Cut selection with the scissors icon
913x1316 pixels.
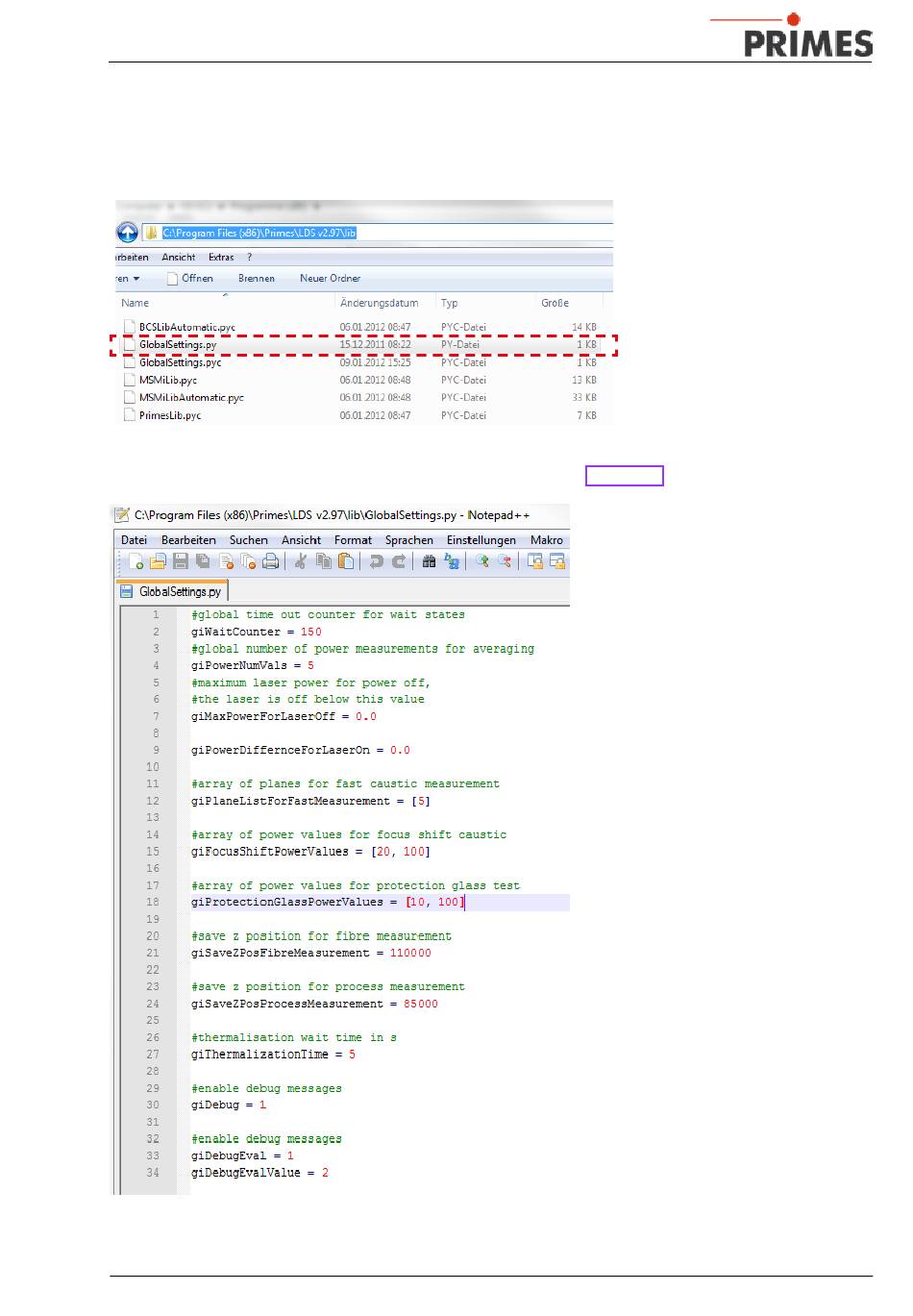301,562
